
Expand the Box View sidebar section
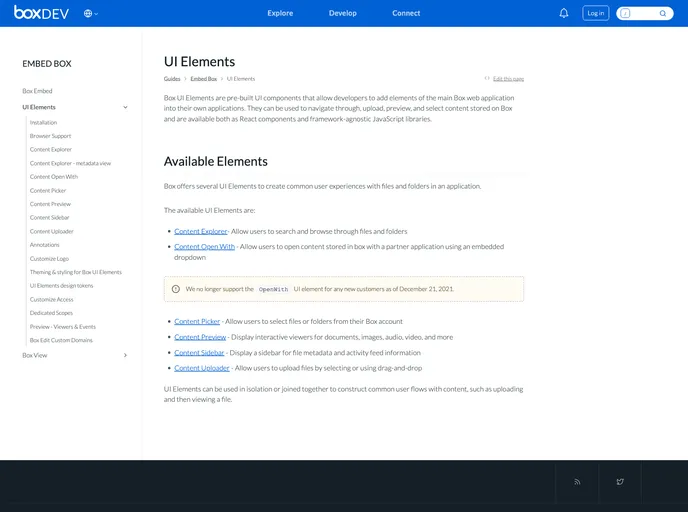point(125,355)
